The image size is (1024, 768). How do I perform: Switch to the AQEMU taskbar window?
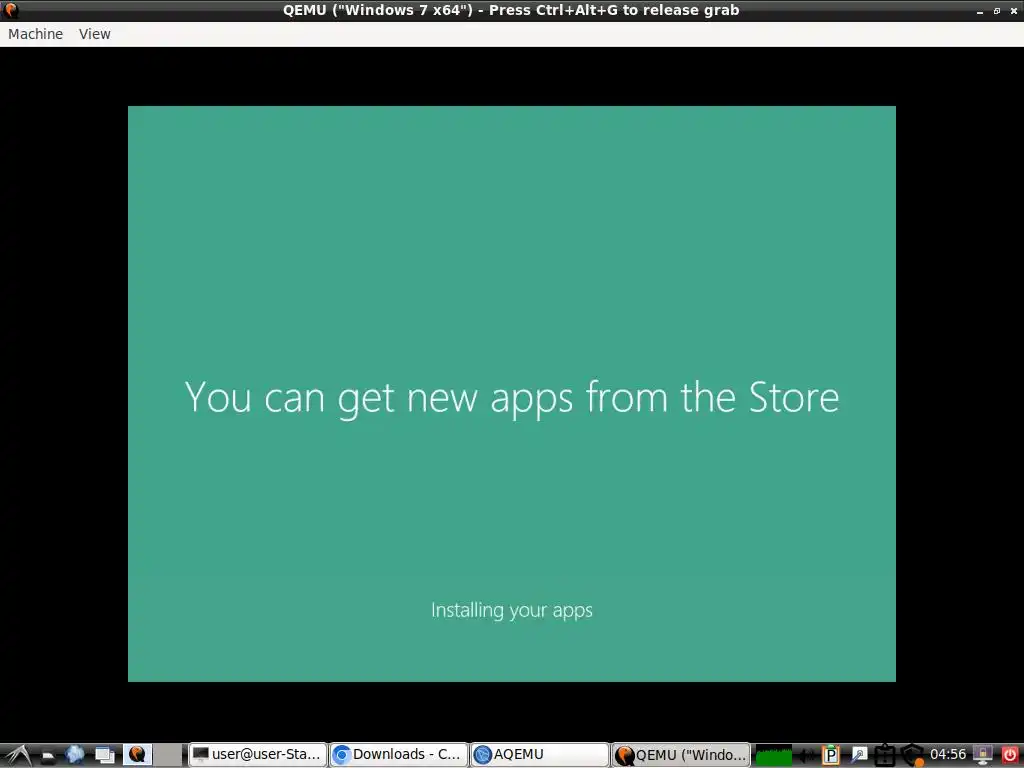pos(540,755)
